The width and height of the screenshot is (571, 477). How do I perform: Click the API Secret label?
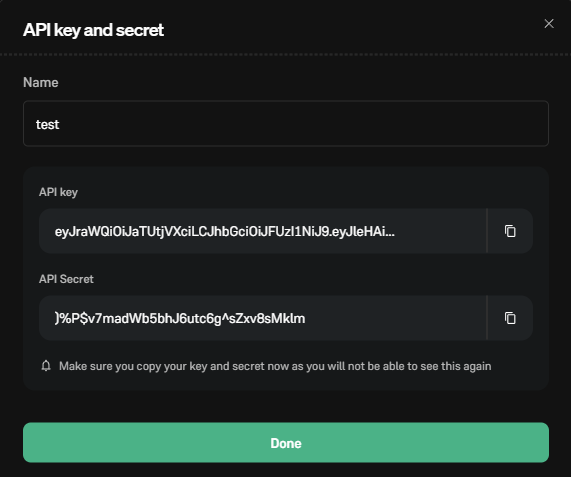(66, 279)
